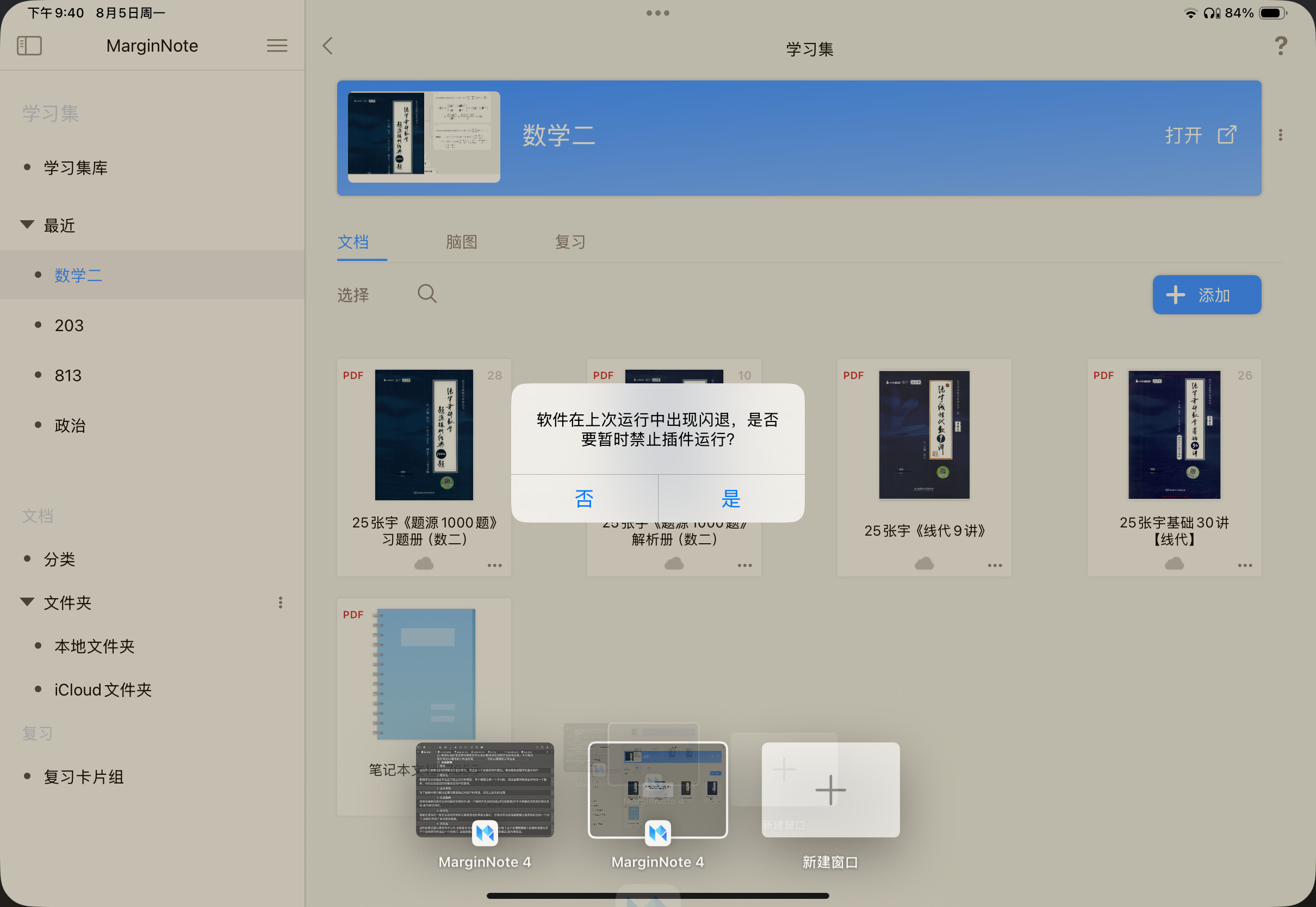The image size is (1316, 907).
Task: Open the three-dot menu beside 数学二 banner
Action: 1280,135
